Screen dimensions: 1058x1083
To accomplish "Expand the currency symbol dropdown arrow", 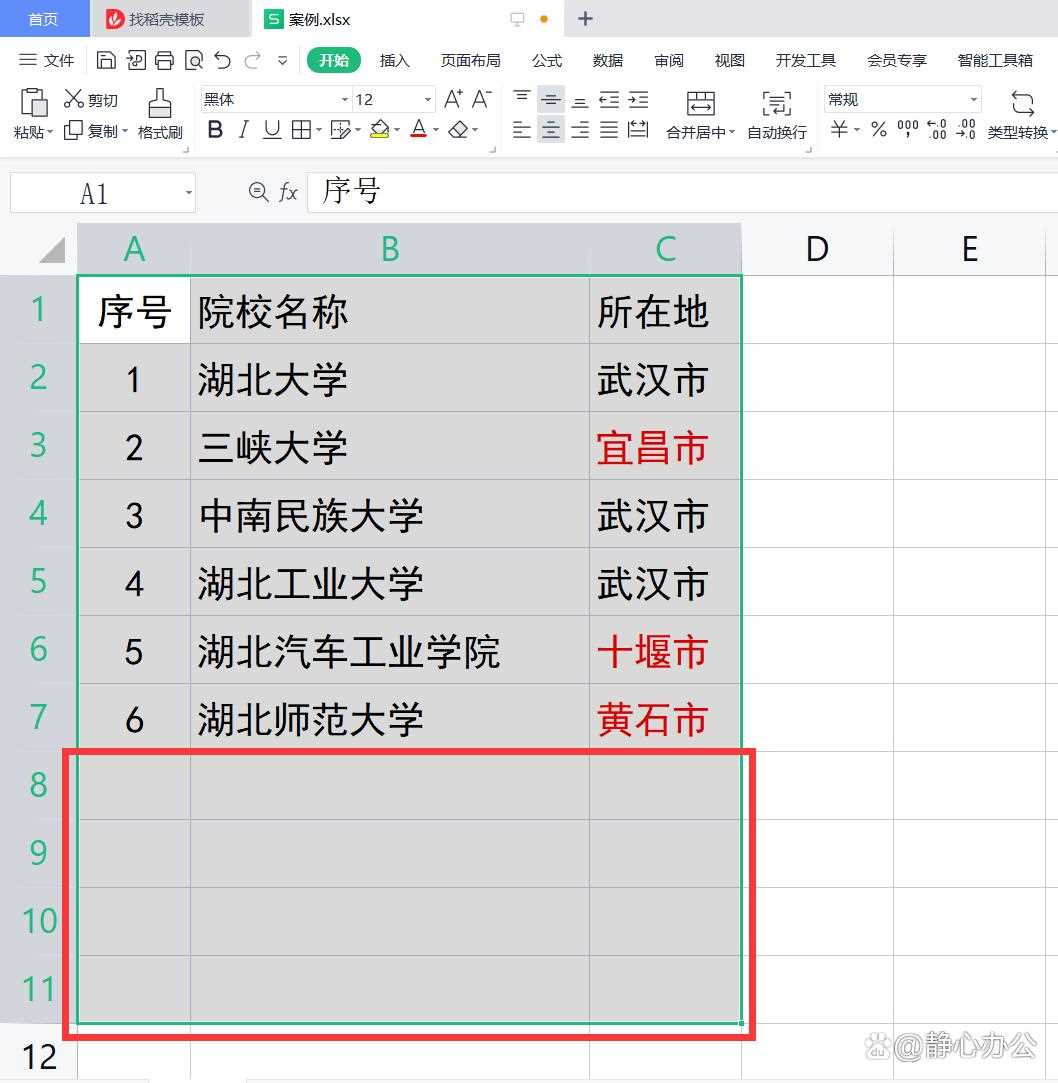I will coord(856,130).
